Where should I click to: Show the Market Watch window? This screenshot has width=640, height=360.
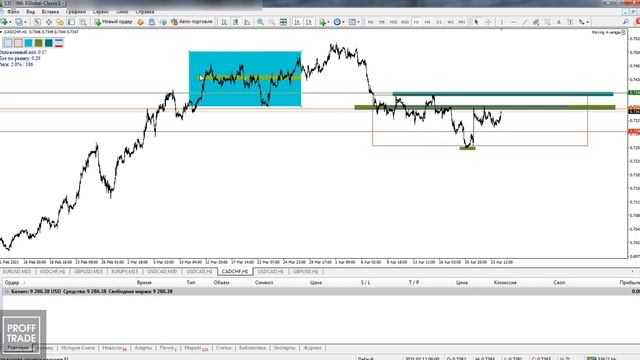pos(37,22)
